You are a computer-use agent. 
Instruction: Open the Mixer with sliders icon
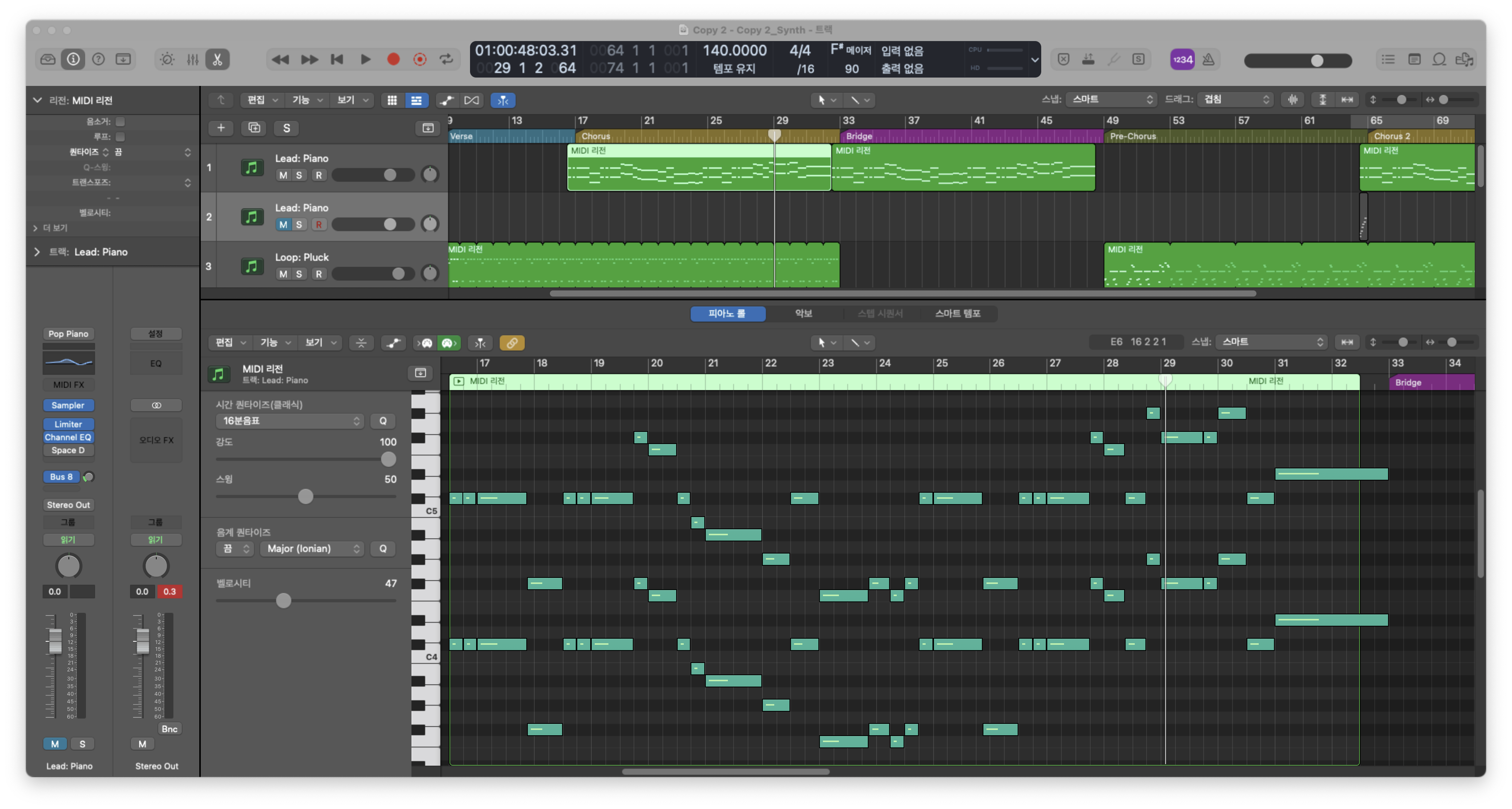[192, 59]
